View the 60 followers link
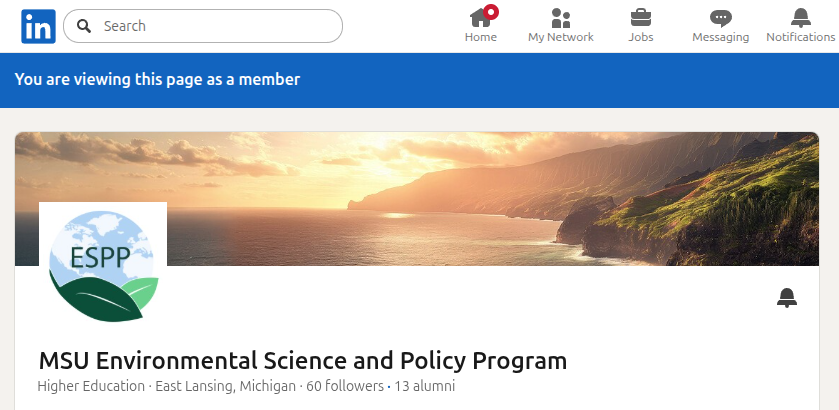This screenshot has width=839, height=410. pyautogui.click(x=345, y=386)
